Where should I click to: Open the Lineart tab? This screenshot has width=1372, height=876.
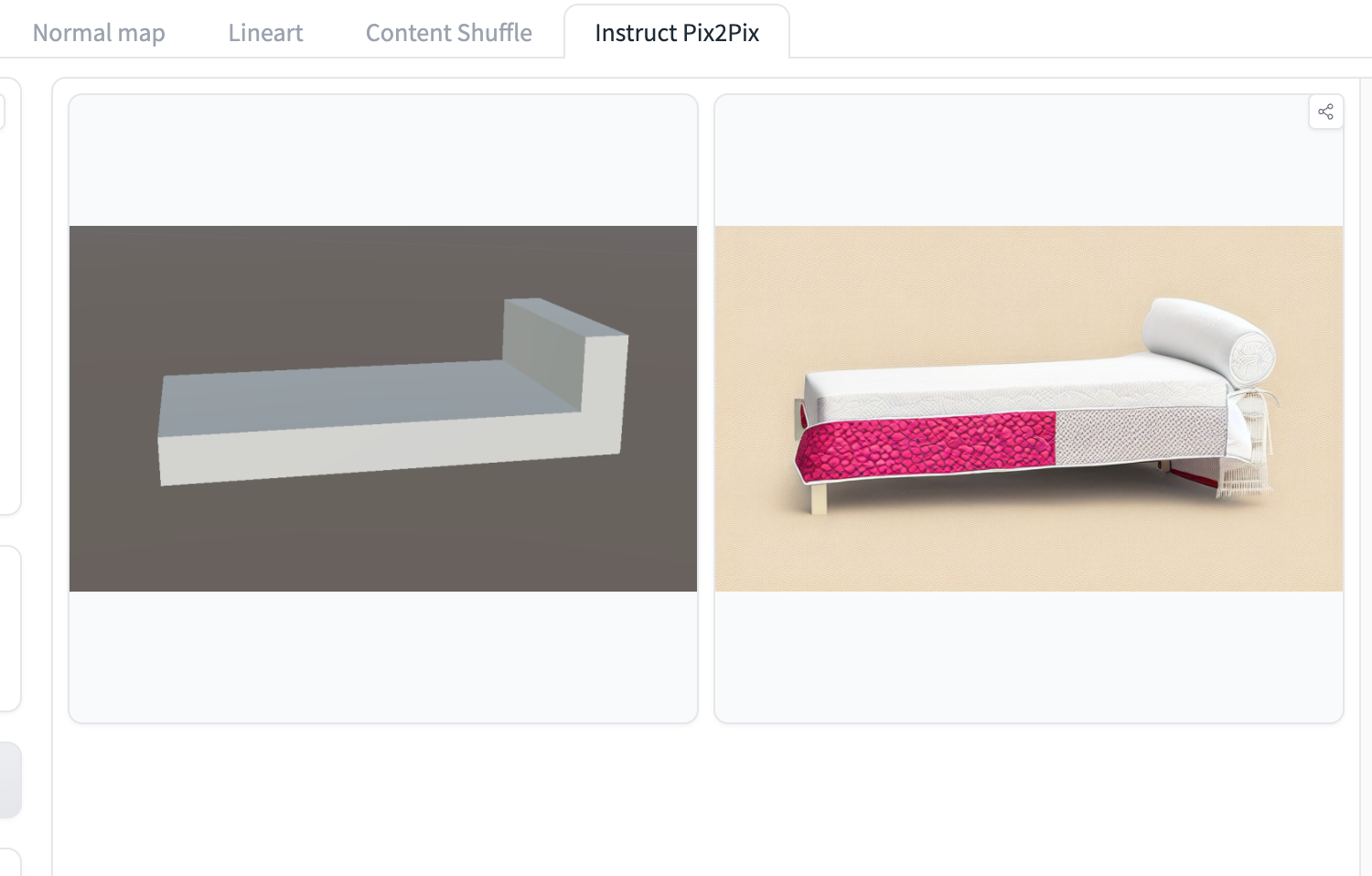point(265,33)
